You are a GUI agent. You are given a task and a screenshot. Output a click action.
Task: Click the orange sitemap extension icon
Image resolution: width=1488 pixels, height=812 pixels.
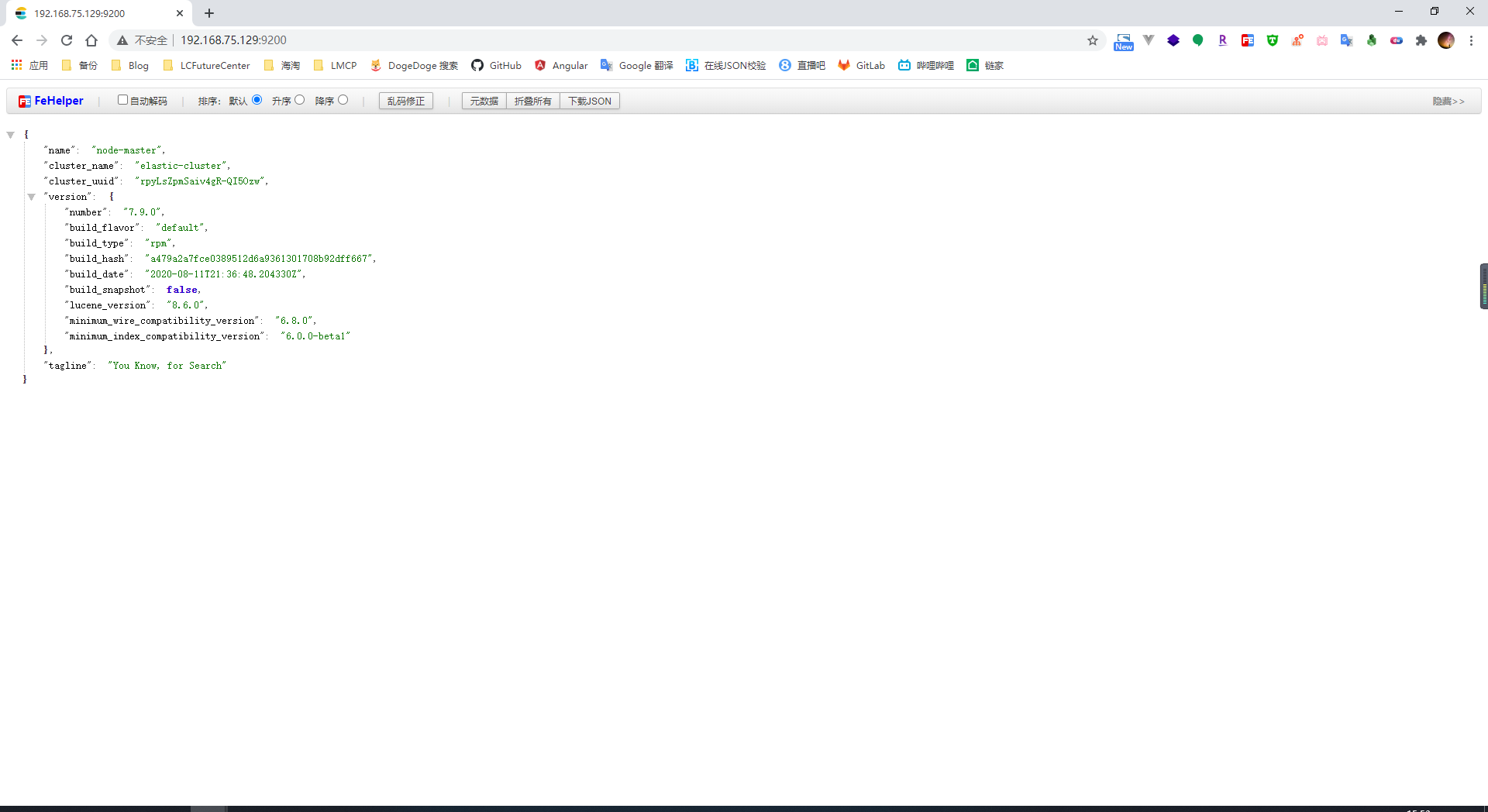pyautogui.click(x=1297, y=40)
